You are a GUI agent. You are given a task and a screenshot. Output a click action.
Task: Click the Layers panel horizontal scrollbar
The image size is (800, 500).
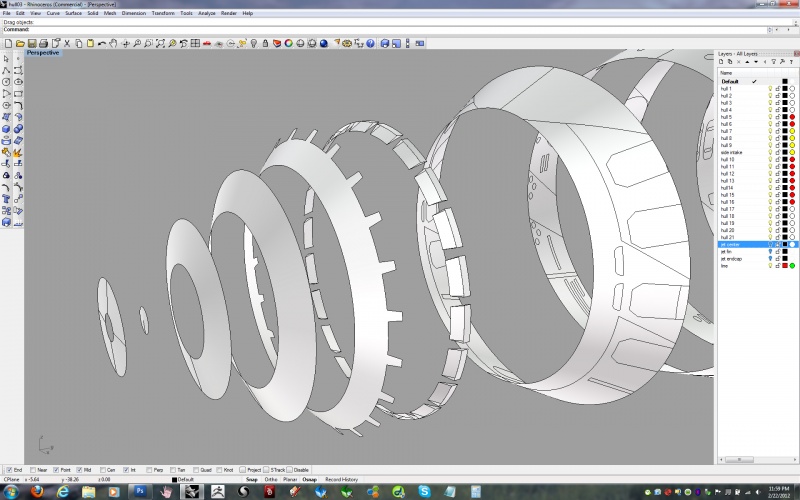[756, 460]
